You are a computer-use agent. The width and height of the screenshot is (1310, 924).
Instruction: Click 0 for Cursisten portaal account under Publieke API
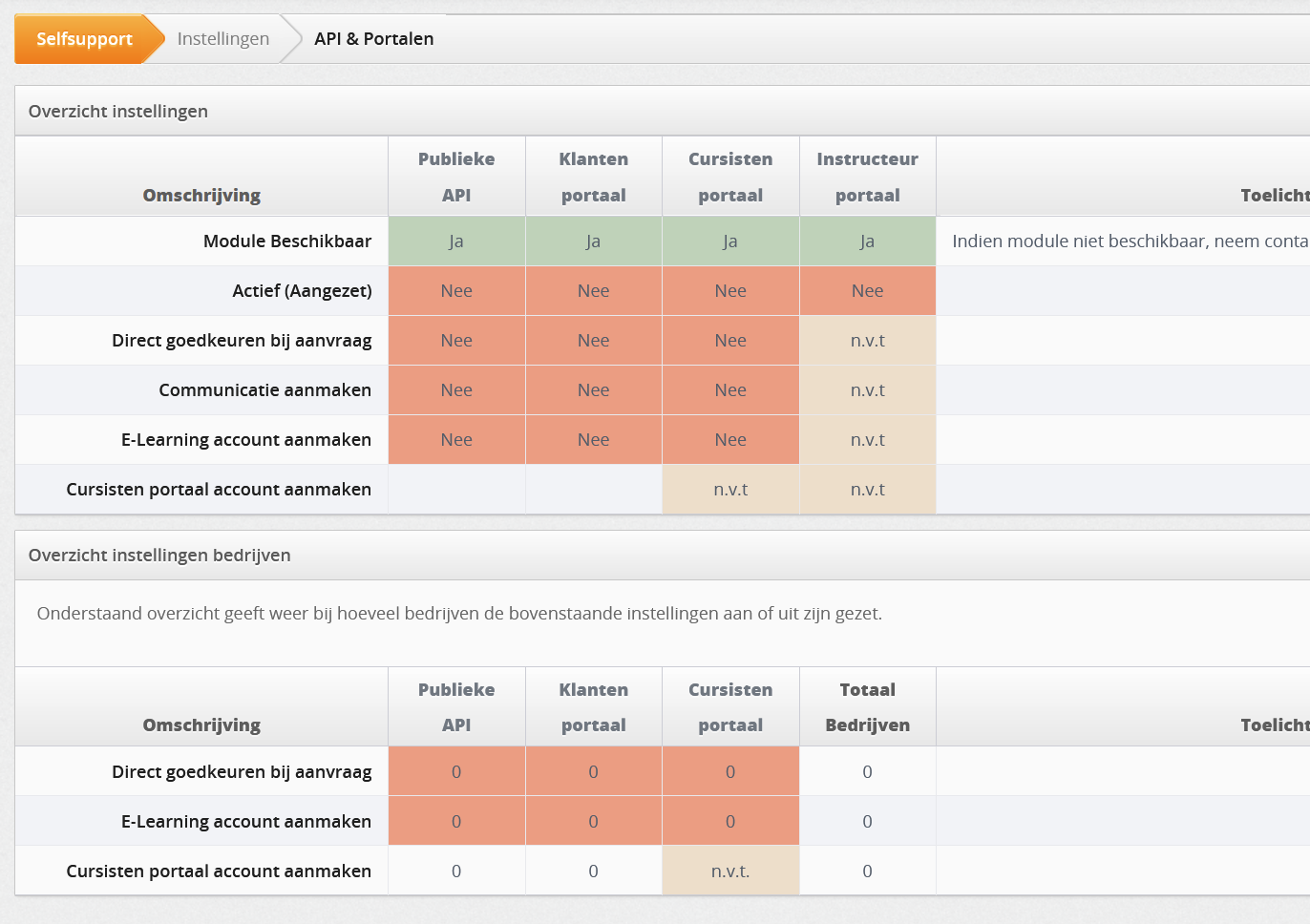point(456,871)
